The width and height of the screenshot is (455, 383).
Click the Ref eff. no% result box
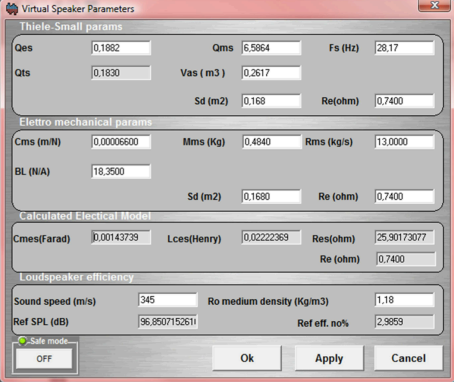point(405,322)
